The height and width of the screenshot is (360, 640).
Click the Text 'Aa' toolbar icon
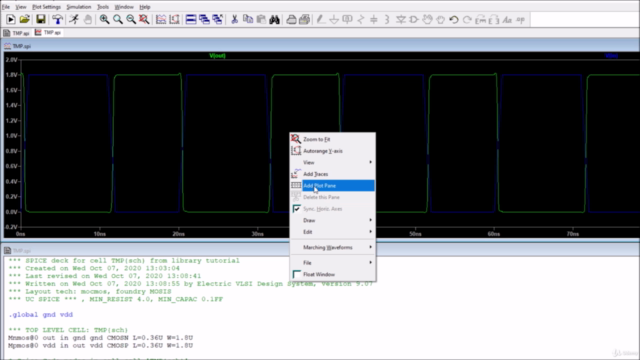pos(507,19)
